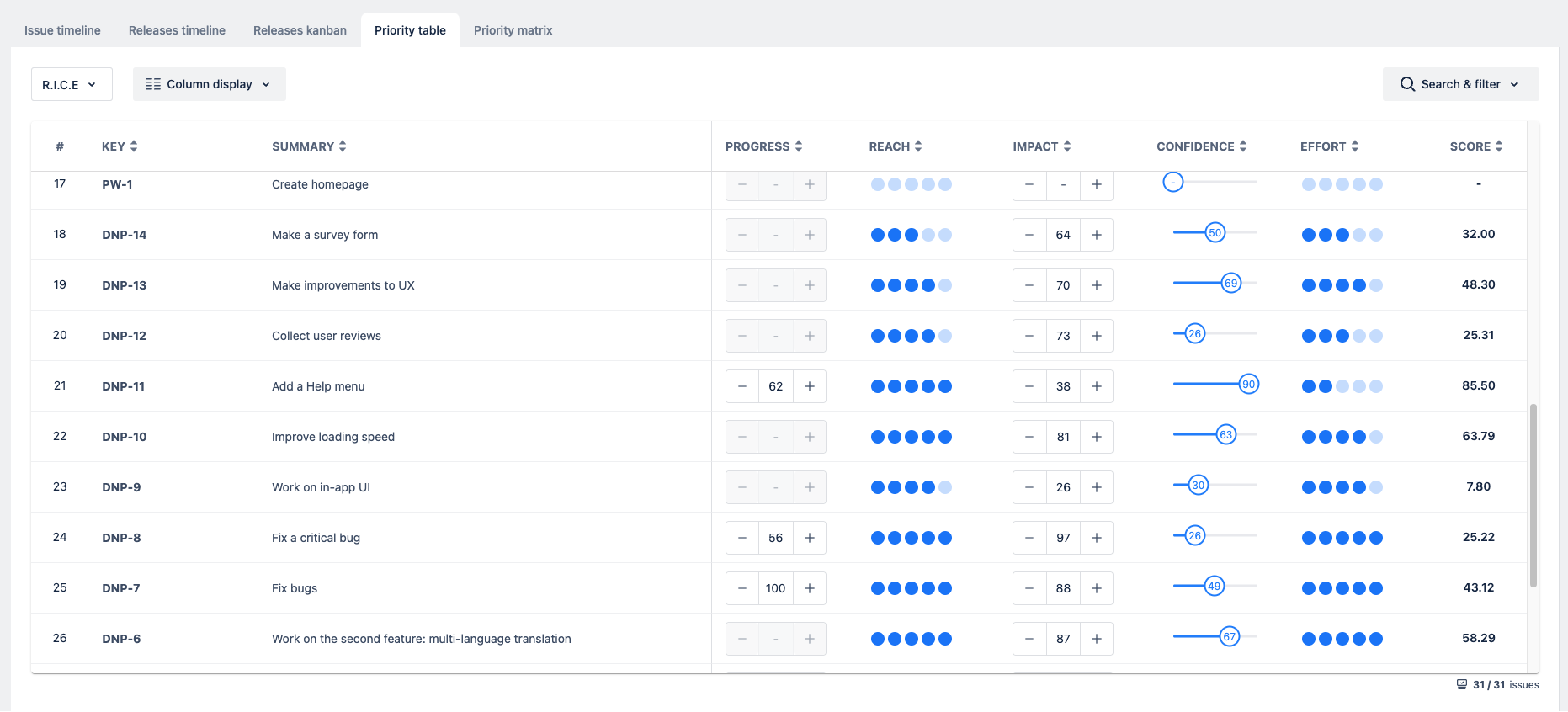Expand the Column display menu
The height and width of the screenshot is (712, 1568).
coord(209,84)
